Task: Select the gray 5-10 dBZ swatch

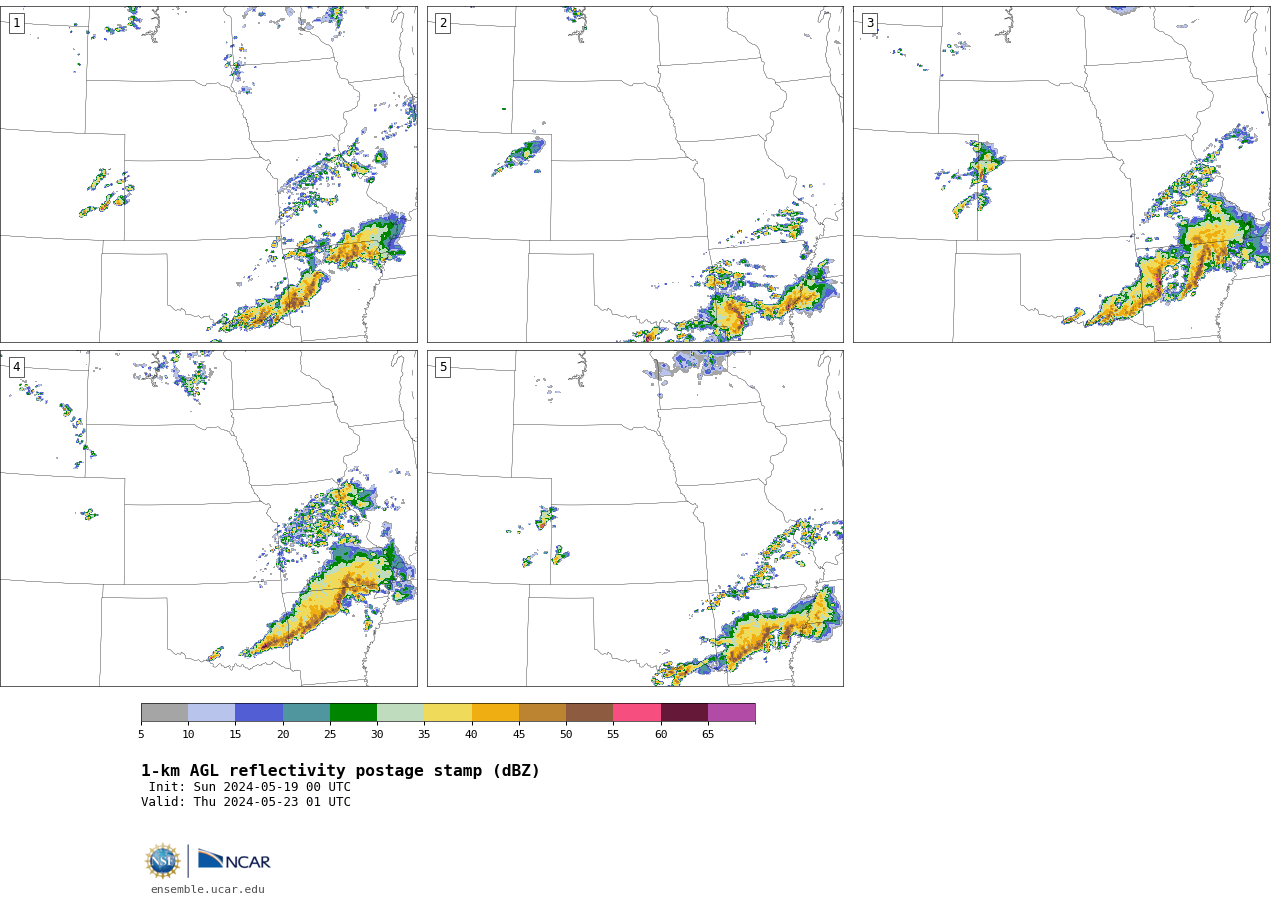Action: (164, 713)
